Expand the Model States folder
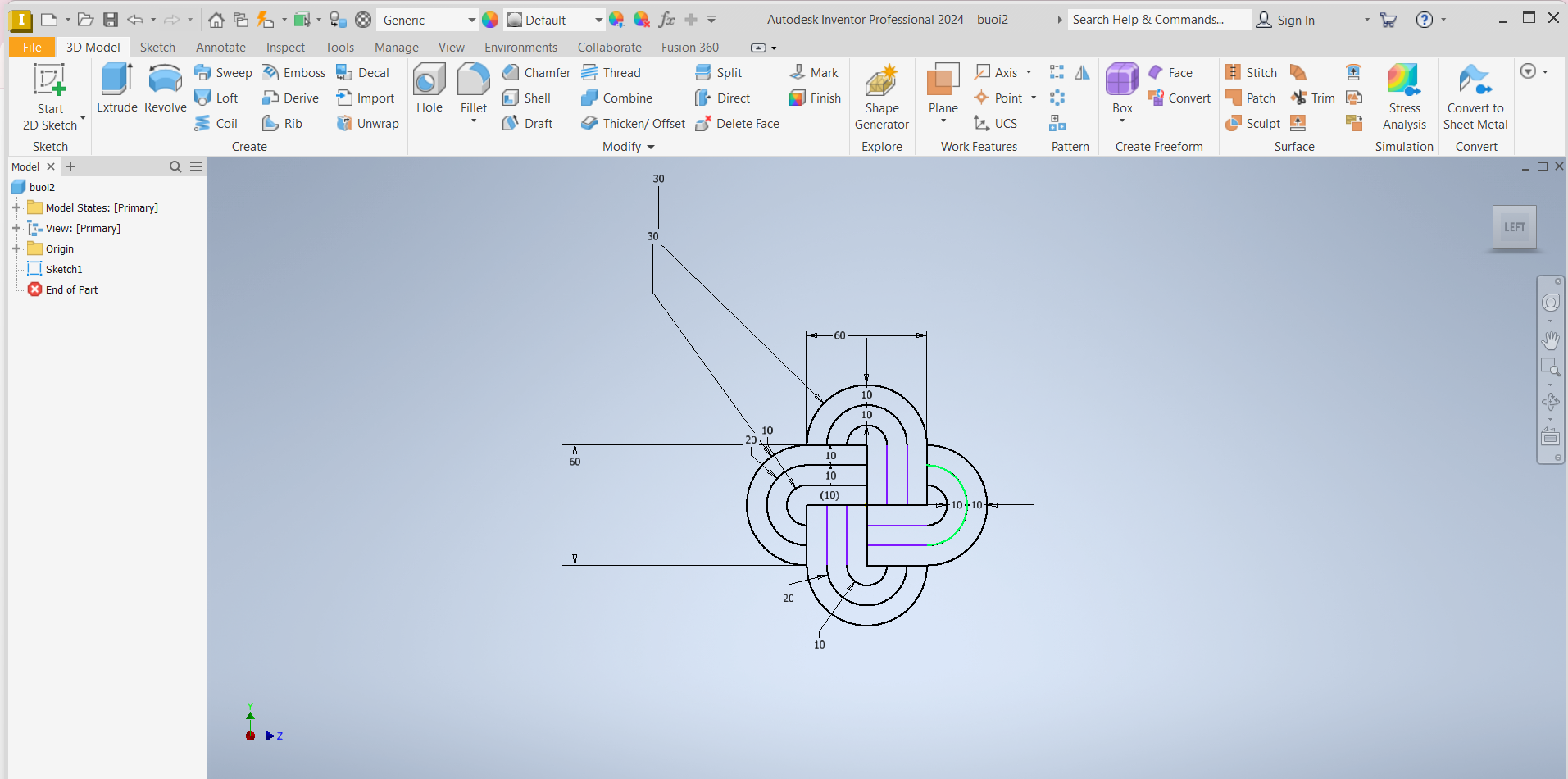 coord(16,207)
